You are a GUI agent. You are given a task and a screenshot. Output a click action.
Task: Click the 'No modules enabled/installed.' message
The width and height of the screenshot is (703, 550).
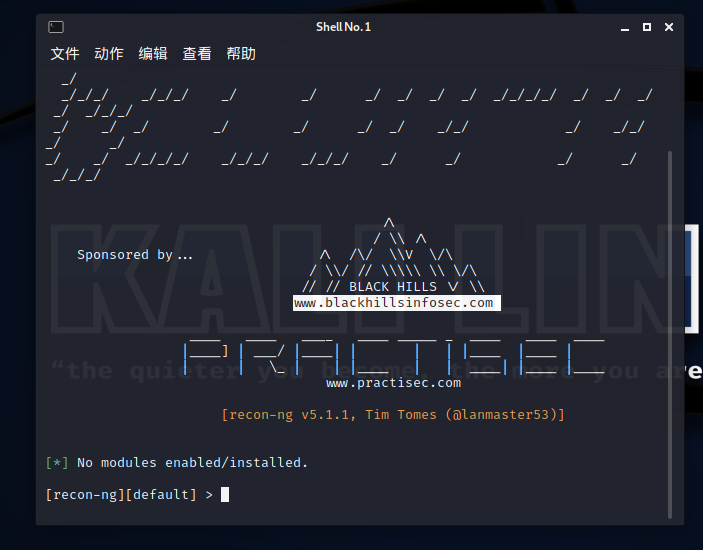pyautogui.click(x=192, y=462)
